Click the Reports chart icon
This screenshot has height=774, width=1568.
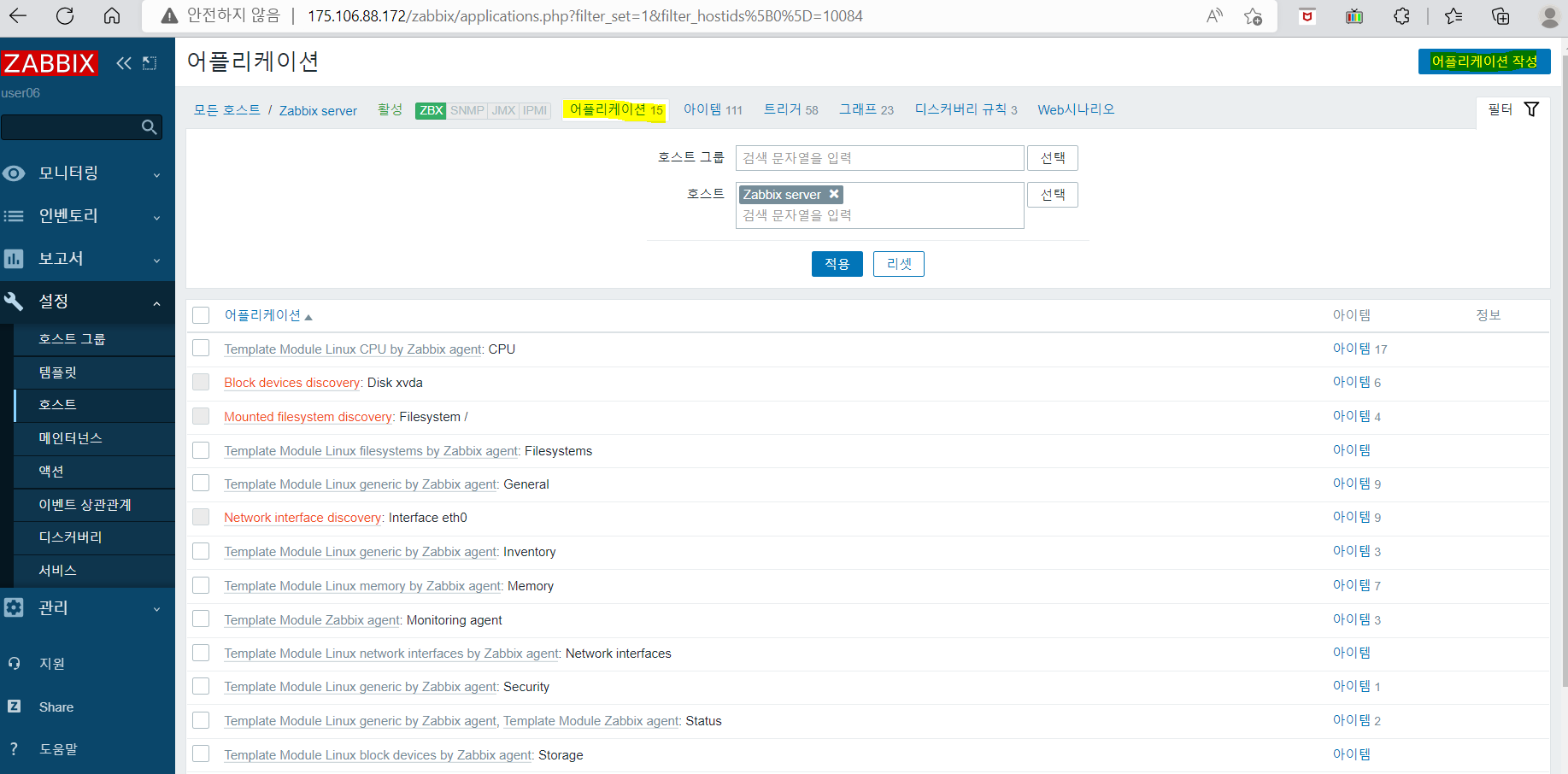tap(14, 259)
